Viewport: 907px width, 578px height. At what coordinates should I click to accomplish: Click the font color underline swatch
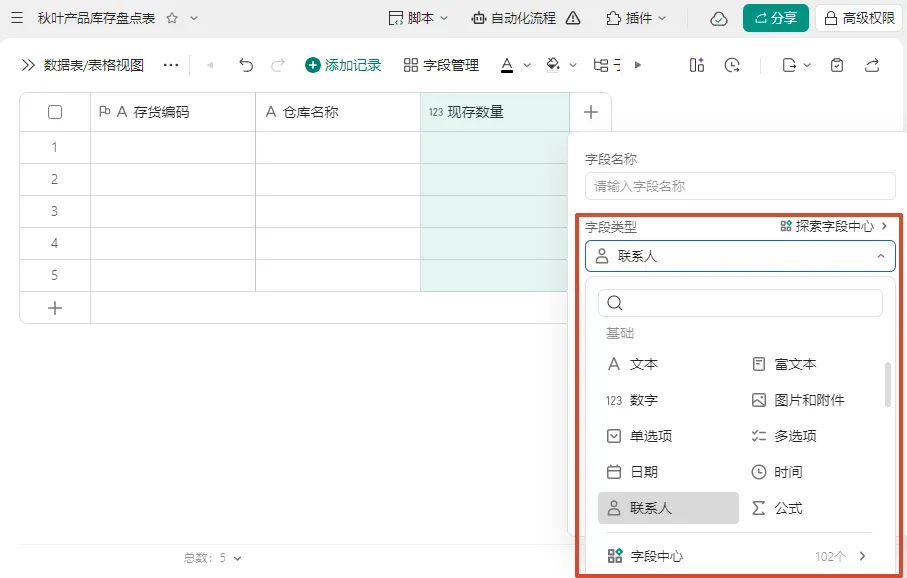507,65
